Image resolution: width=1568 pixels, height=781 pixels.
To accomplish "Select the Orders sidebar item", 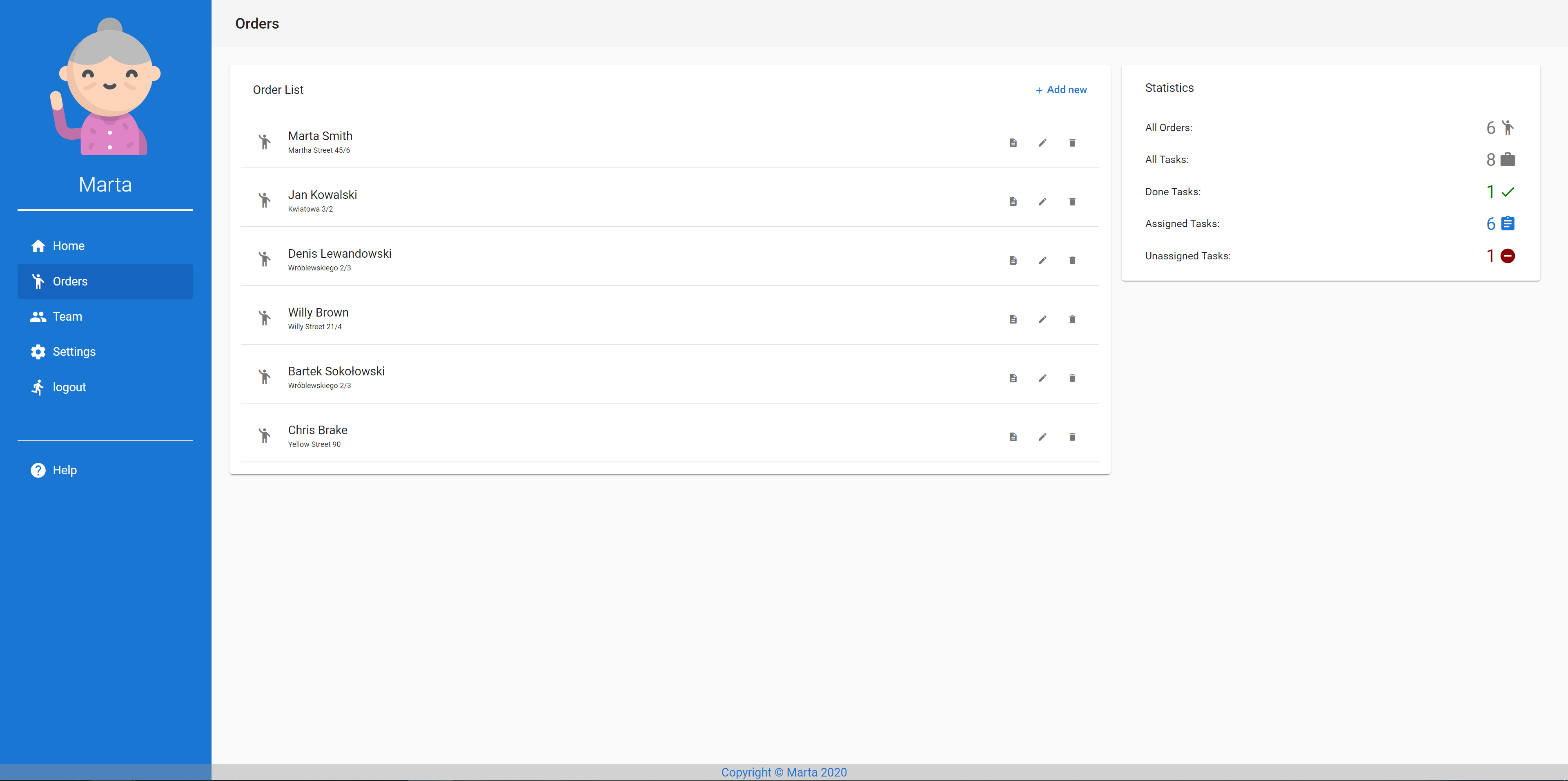I will tap(70, 281).
